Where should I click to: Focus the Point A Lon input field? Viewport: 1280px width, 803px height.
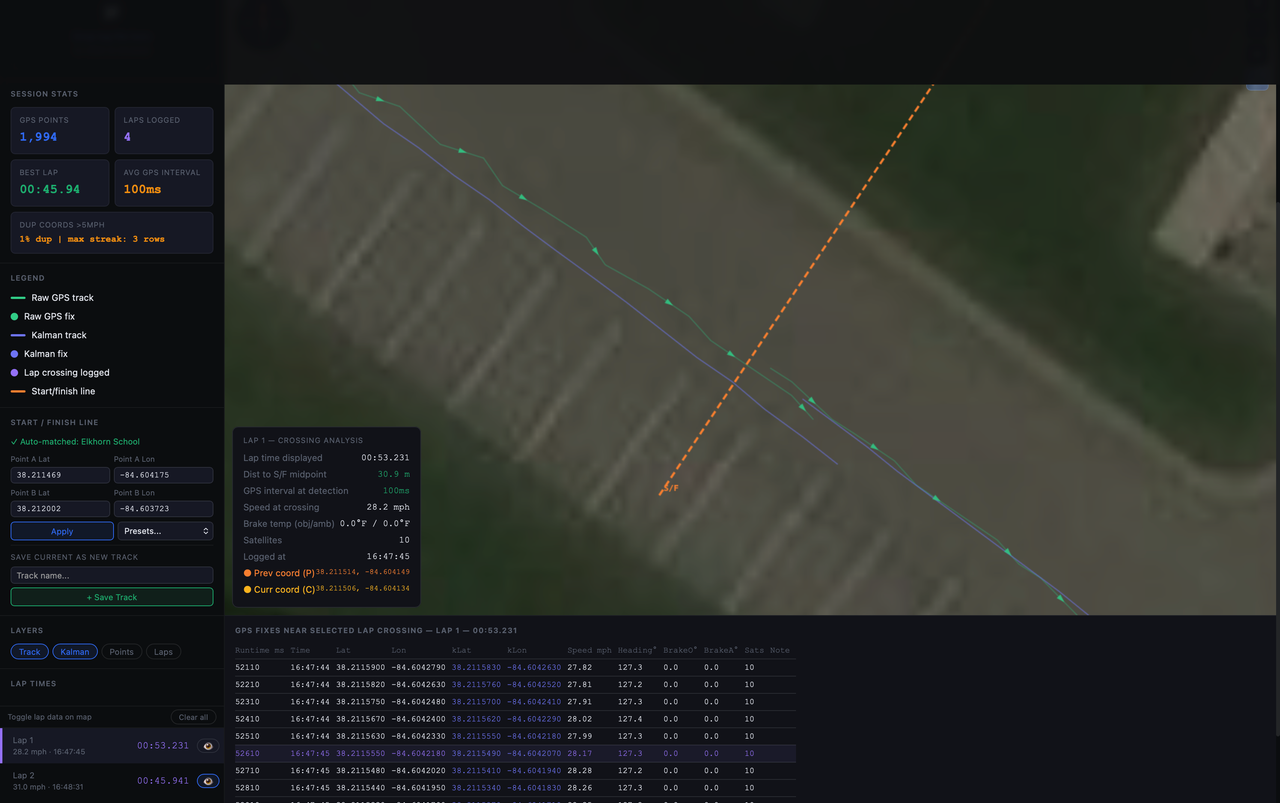coord(163,475)
